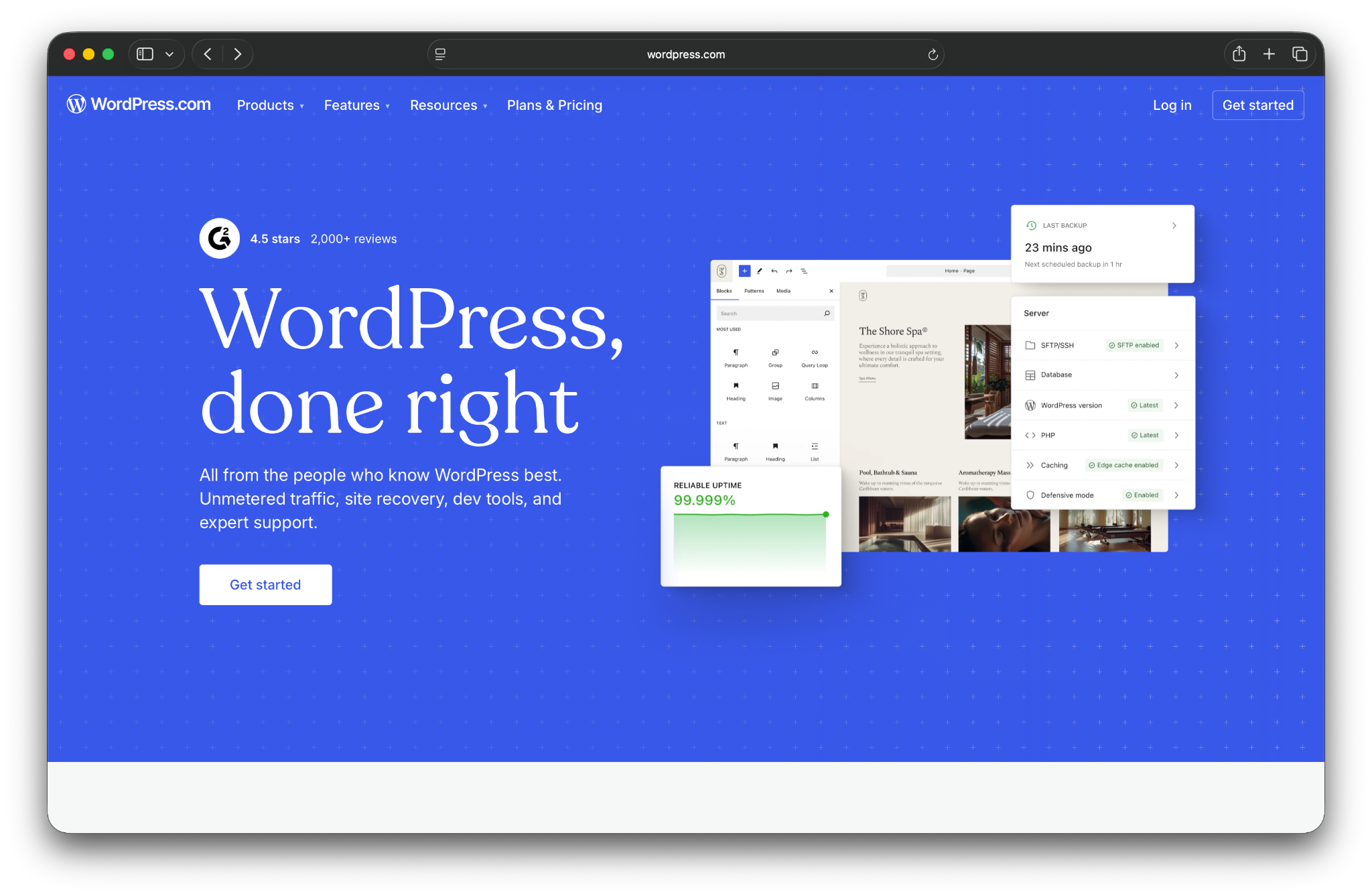This screenshot has width=1372, height=896.
Task: Click the blue plus block inserter icon
Action: click(744, 271)
